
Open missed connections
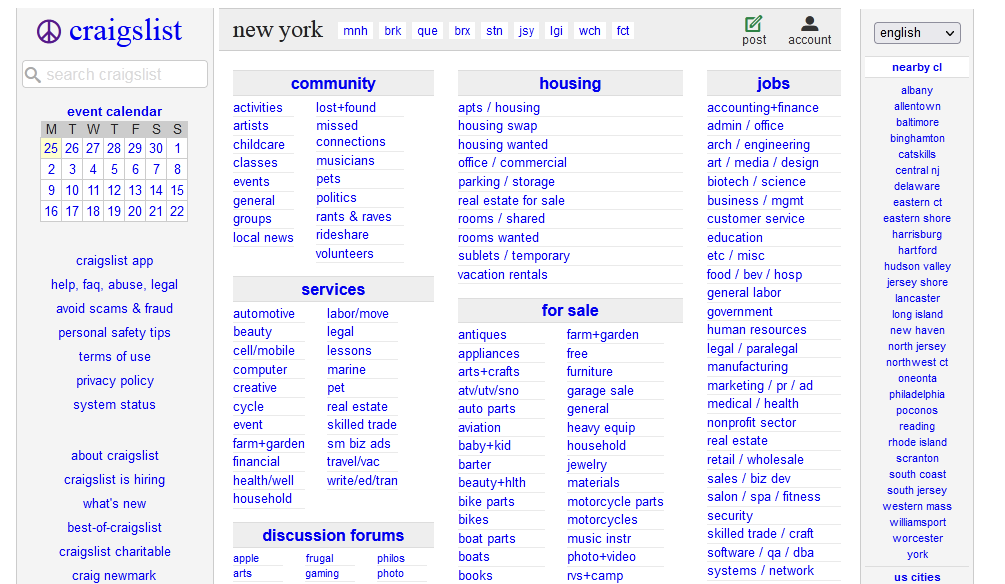click(x=351, y=134)
